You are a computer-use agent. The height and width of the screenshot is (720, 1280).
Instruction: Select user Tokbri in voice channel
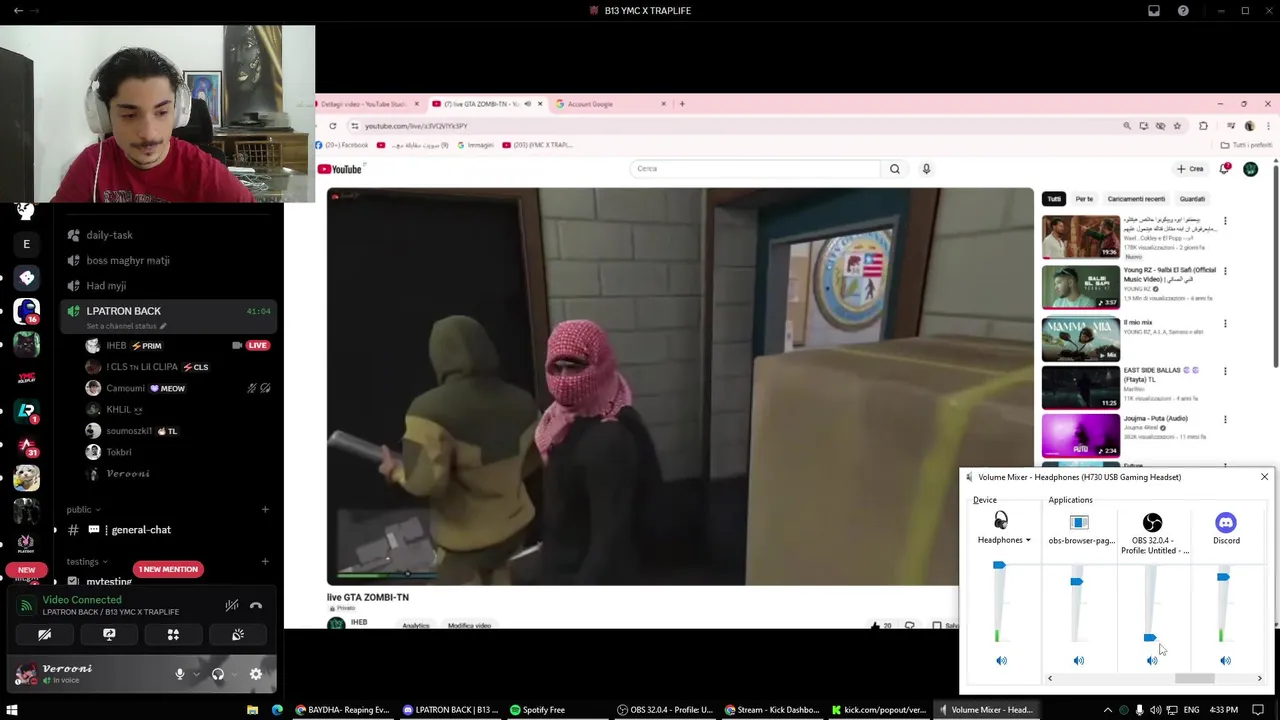(x=118, y=452)
